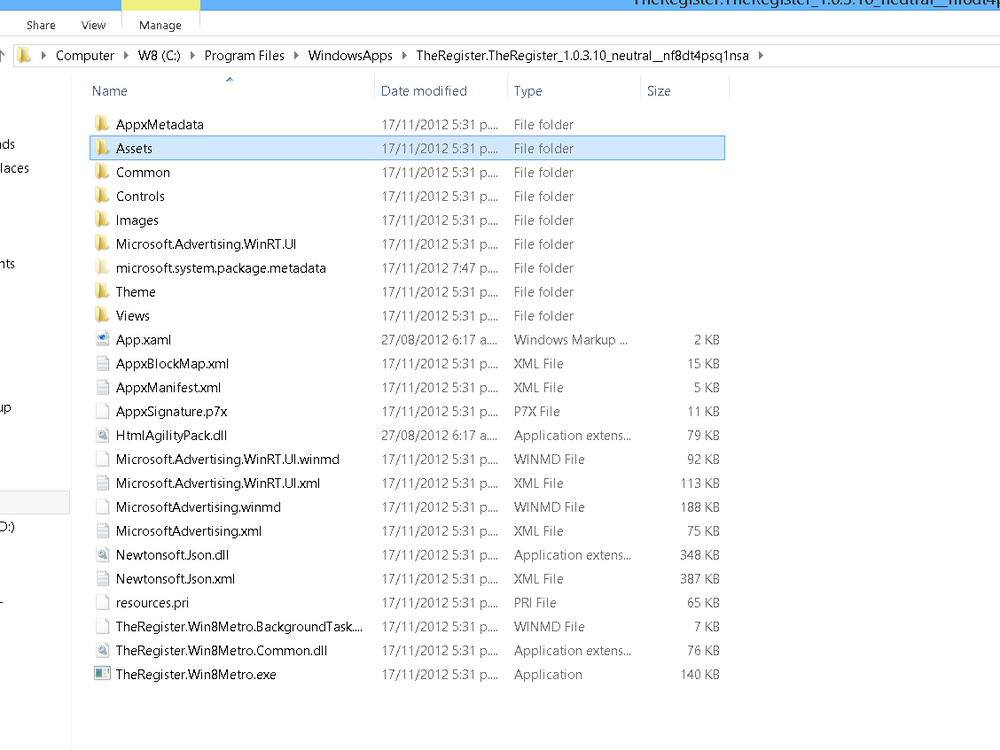Screen dimensions: 1000x750
Task: Go to WindowsApps in the address path
Action: tap(350, 55)
